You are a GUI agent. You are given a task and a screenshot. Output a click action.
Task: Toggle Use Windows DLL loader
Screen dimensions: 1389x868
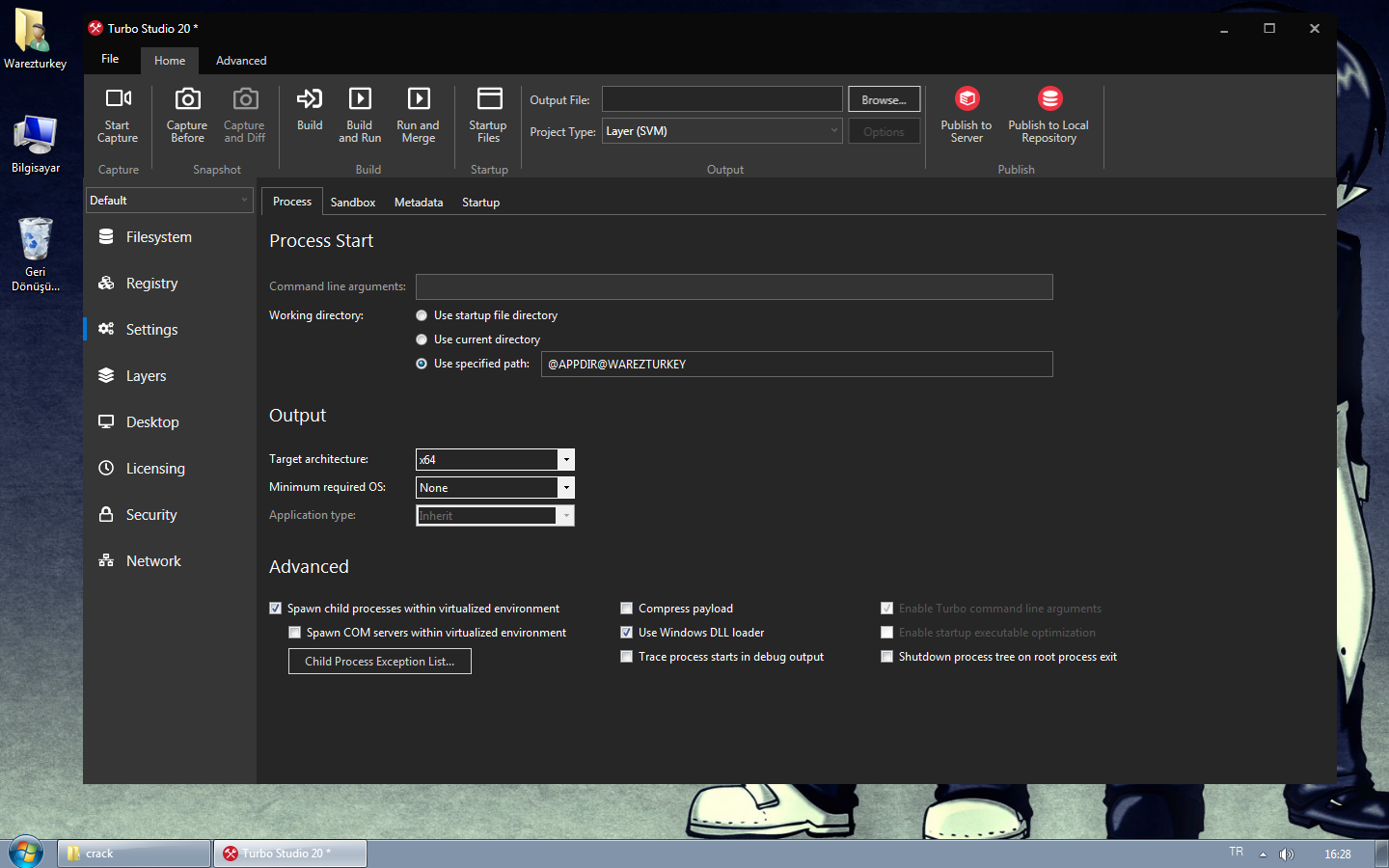(627, 633)
